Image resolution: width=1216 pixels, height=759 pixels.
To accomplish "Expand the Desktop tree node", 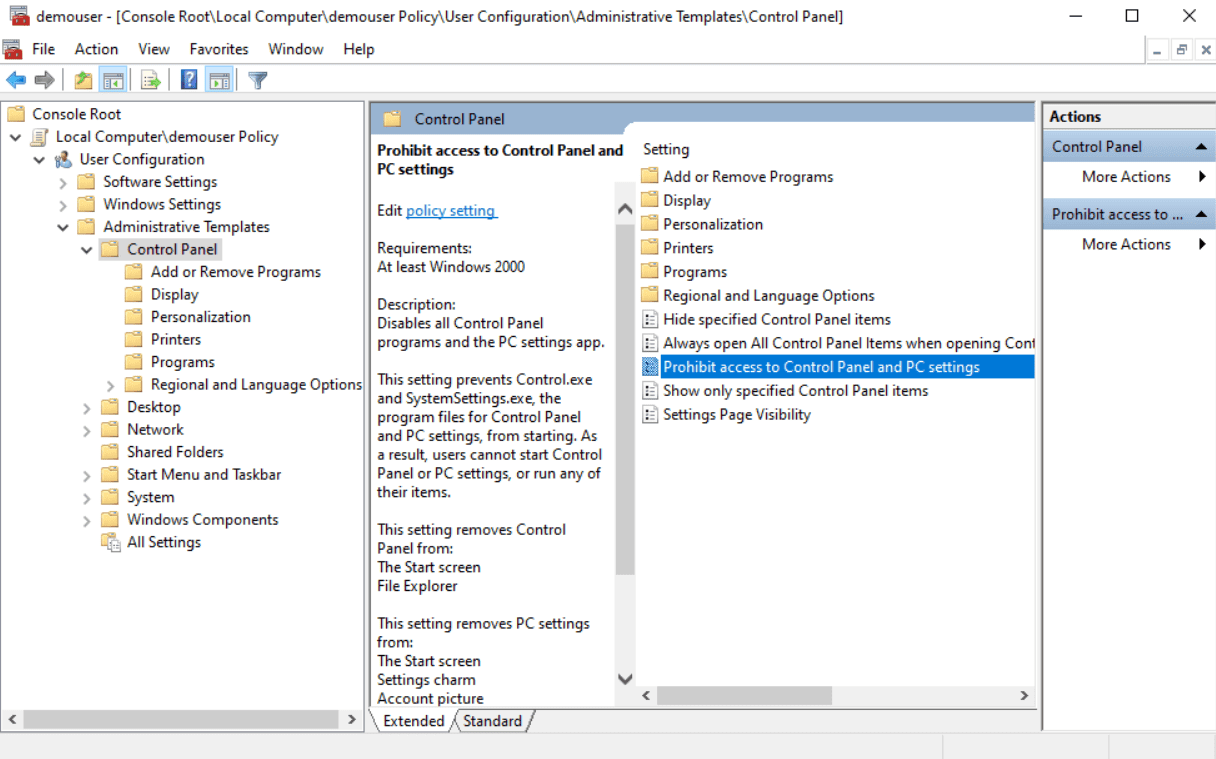I will [x=87, y=407].
